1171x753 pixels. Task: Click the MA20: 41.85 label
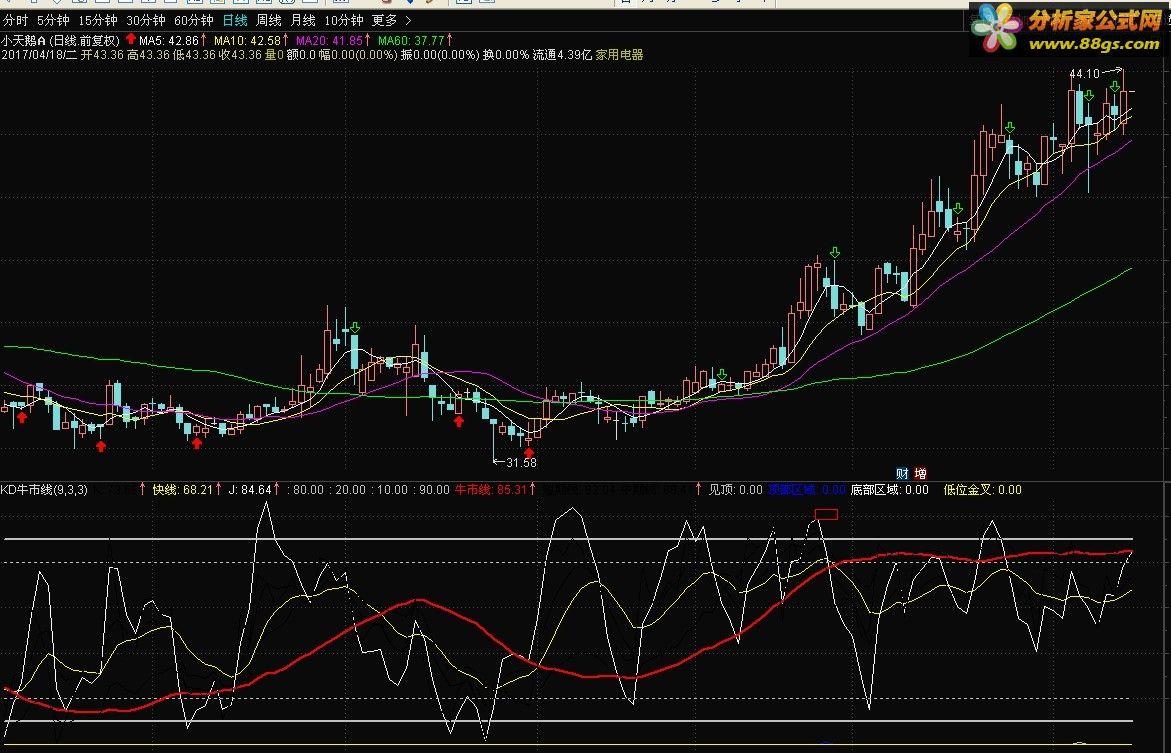coord(329,40)
